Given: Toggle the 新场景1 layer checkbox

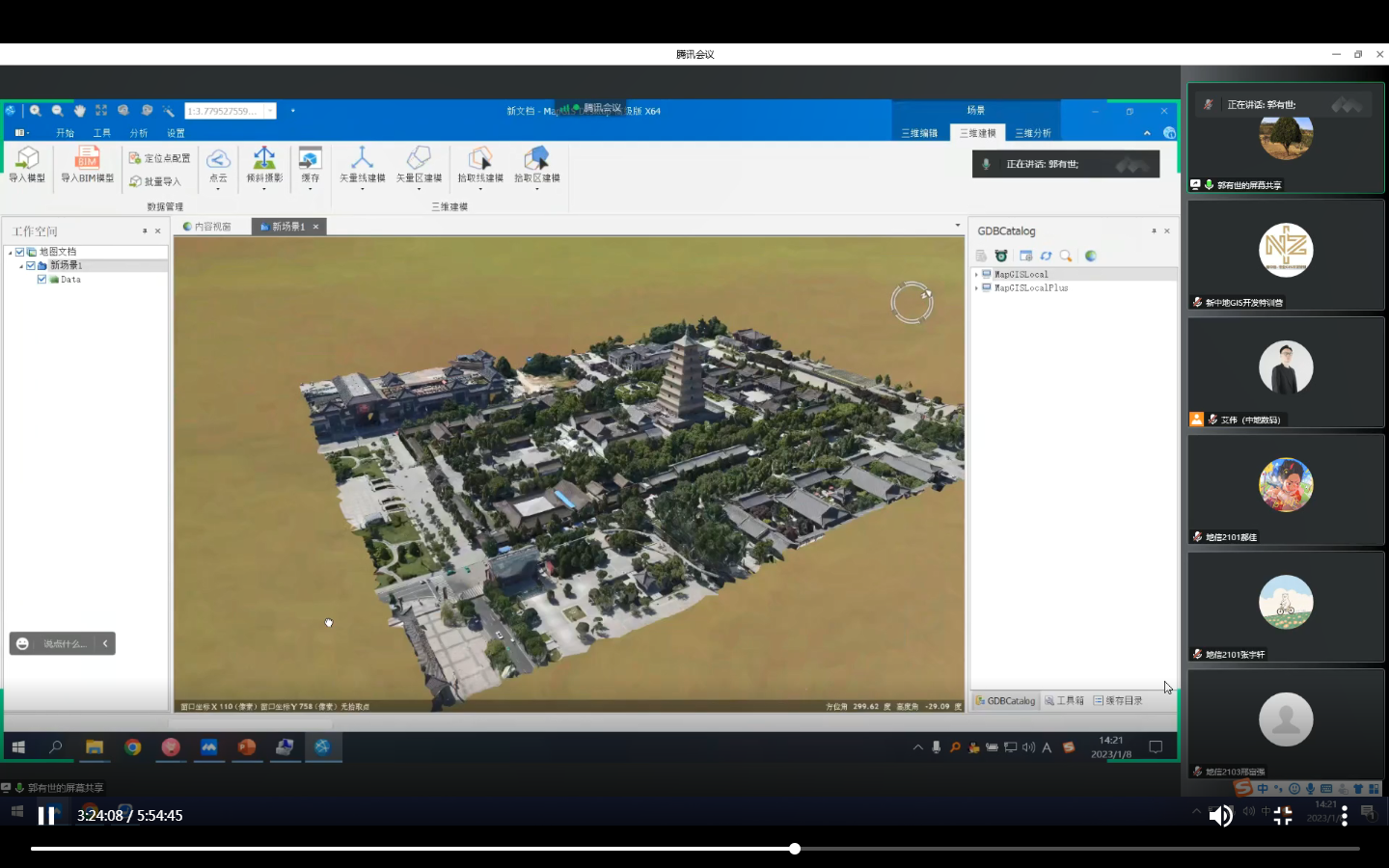Looking at the screenshot, I should click(x=31, y=265).
